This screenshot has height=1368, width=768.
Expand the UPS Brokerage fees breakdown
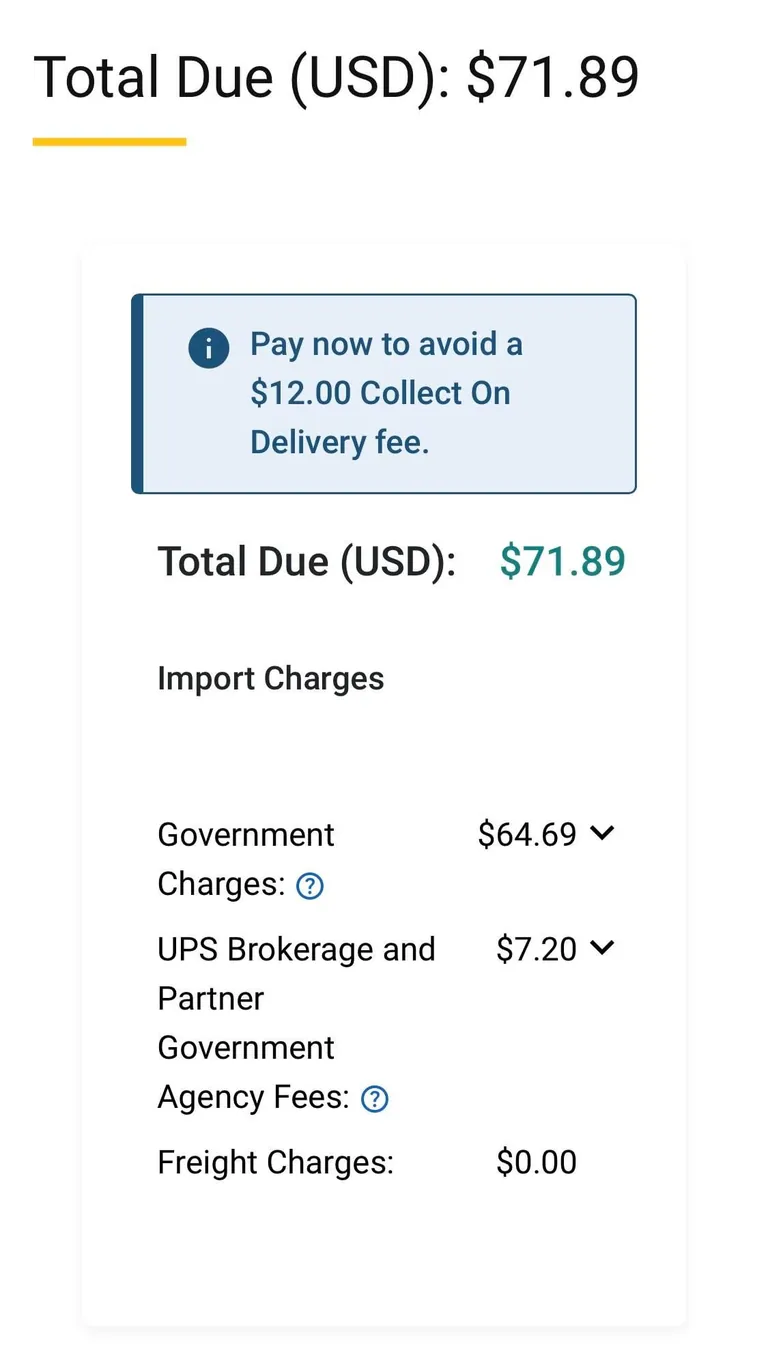[602, 947]
